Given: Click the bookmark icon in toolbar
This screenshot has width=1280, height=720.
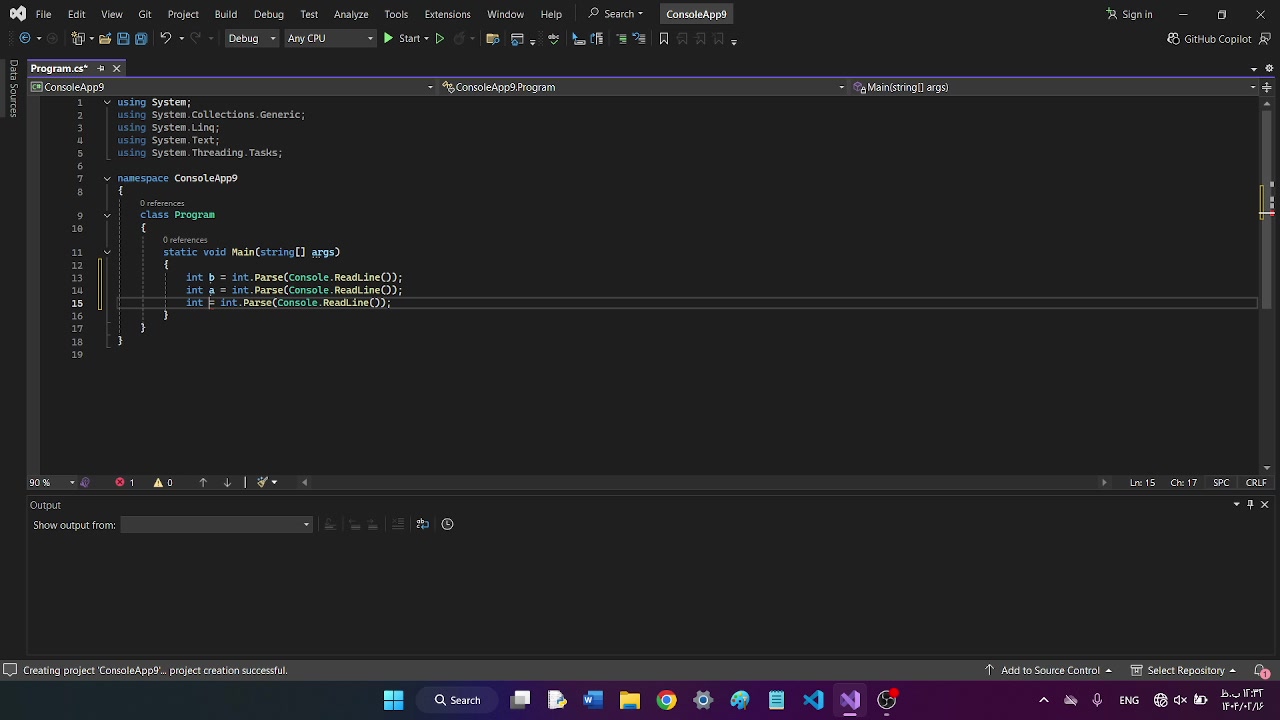Looking at the screenshot, I should [663, 39].
